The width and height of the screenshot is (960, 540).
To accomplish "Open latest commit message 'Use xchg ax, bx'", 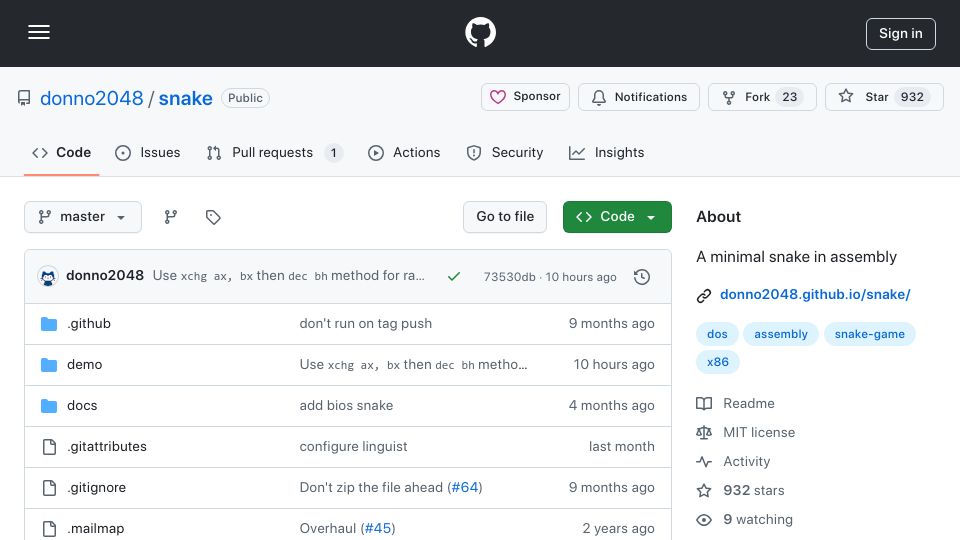I will coord(288,276).
